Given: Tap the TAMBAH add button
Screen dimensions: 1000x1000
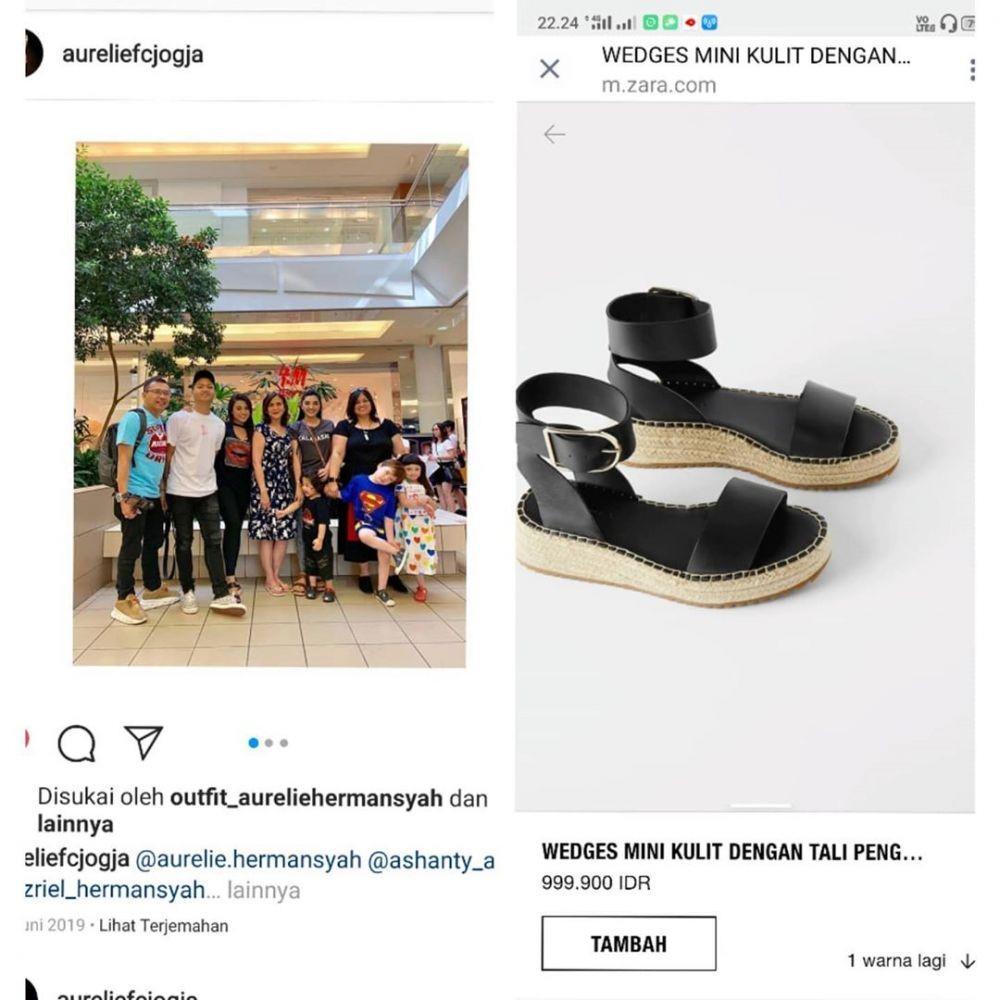Looking at the screenshot, I should pyautogui.click(x=629, y=943).
